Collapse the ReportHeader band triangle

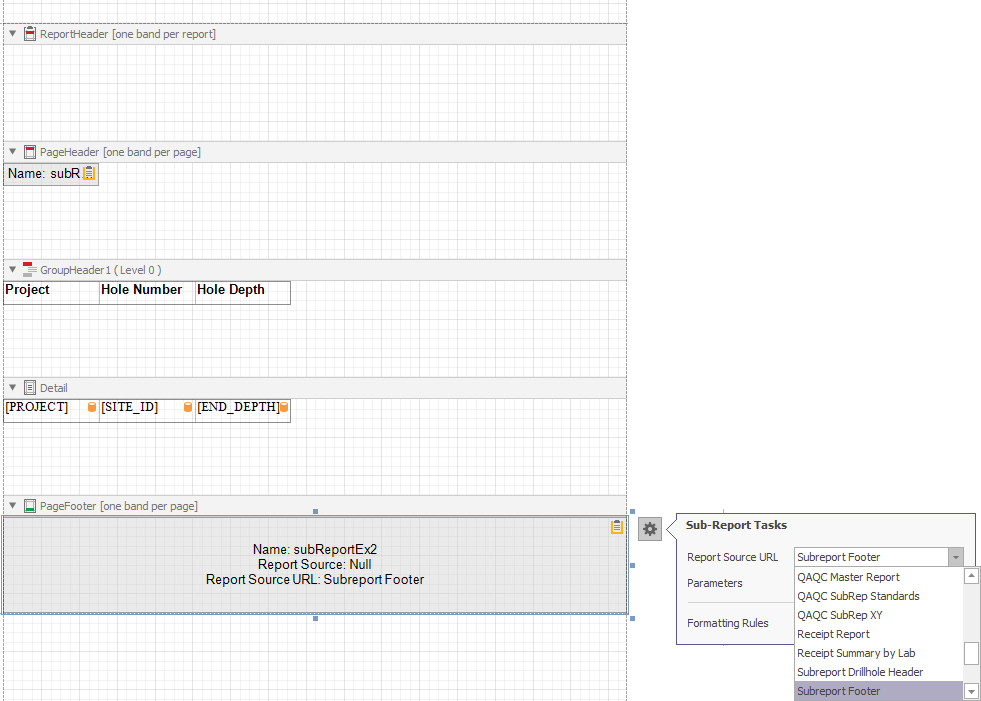pos(13,33)
